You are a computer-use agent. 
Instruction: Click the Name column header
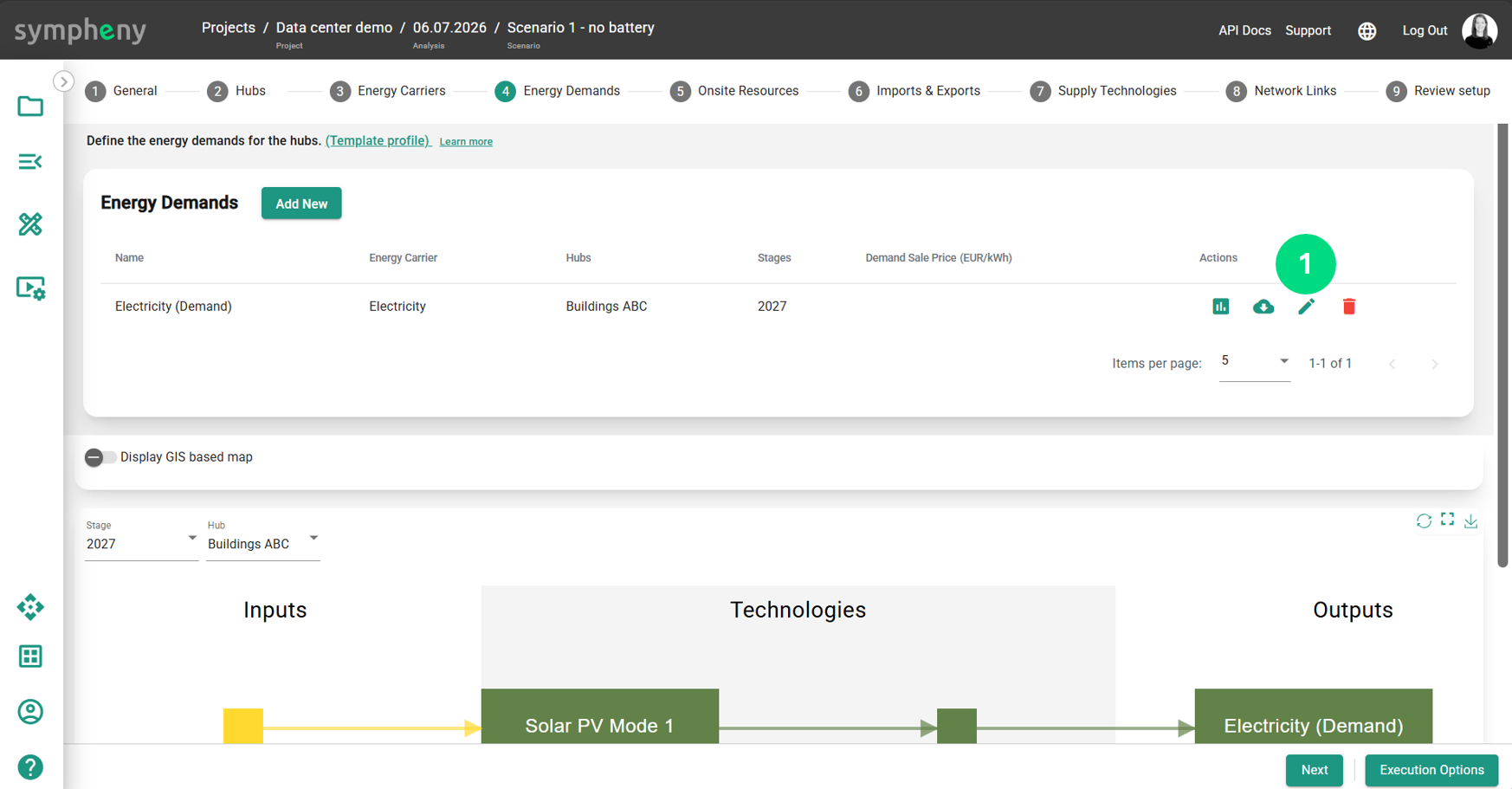(129, 258)
